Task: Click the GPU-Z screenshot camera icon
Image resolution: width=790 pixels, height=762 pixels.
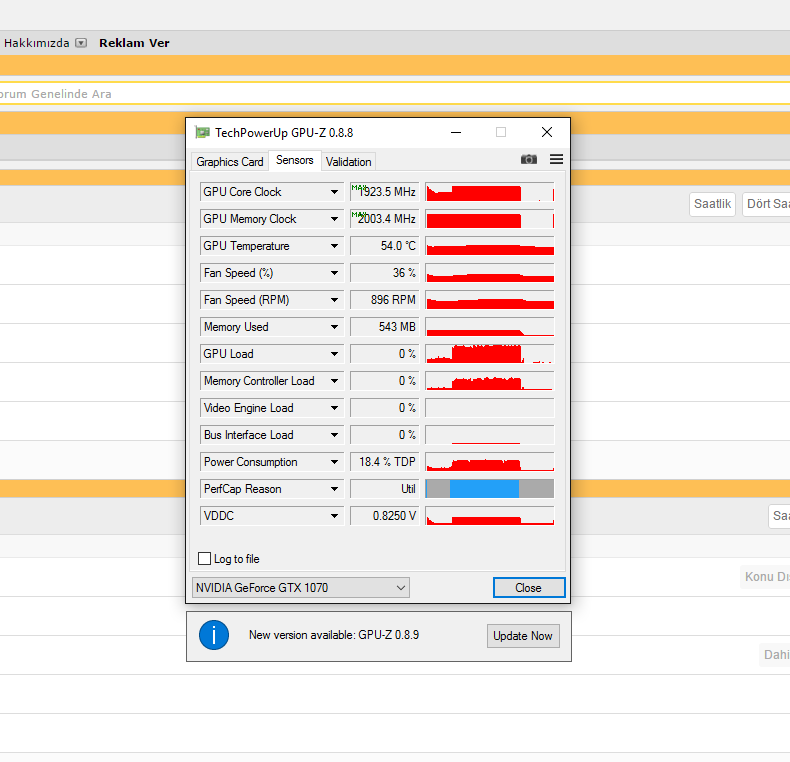Action: tap(529, 159)
